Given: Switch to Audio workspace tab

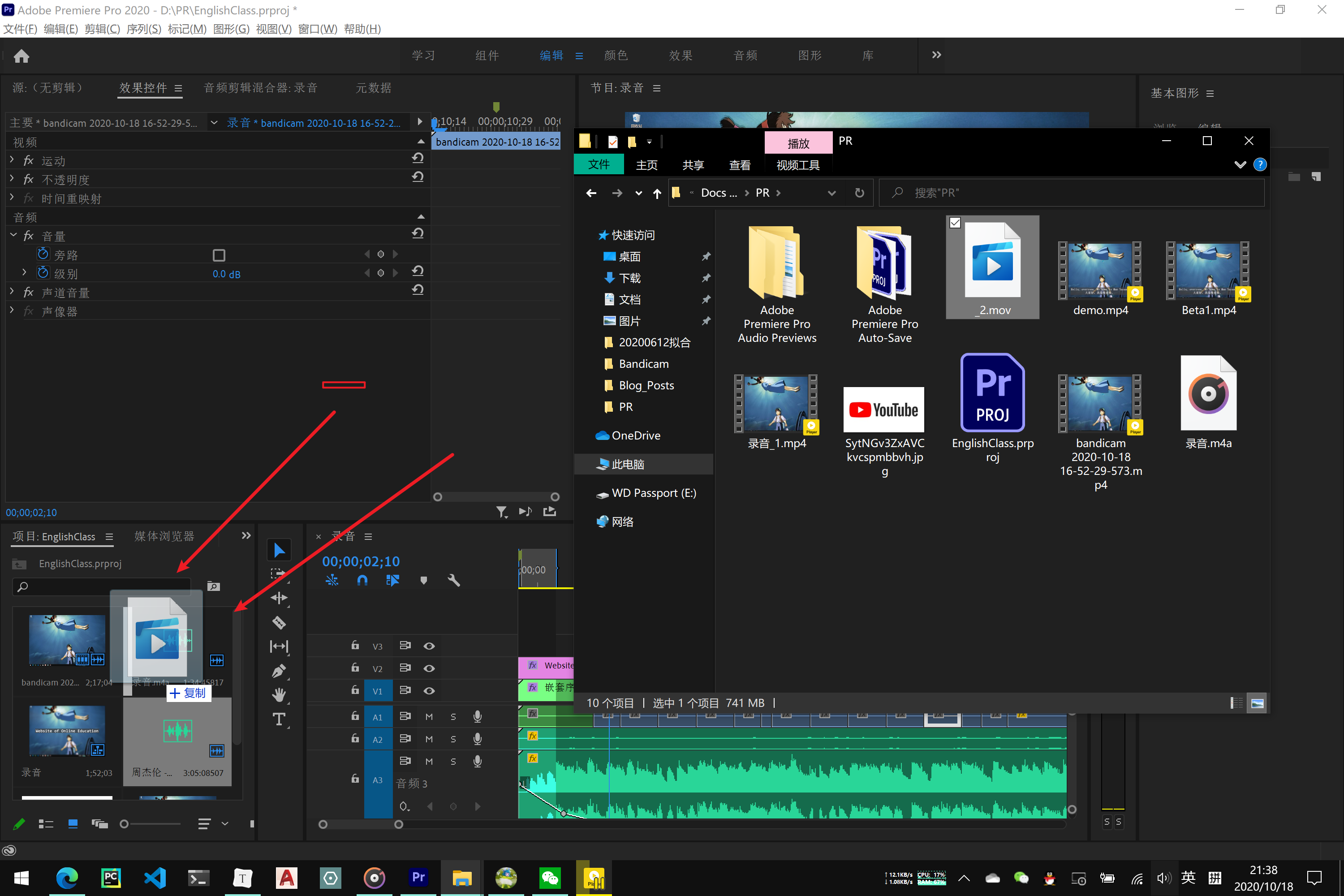Looking at the screenshot, I should click(x=745, y=56).
